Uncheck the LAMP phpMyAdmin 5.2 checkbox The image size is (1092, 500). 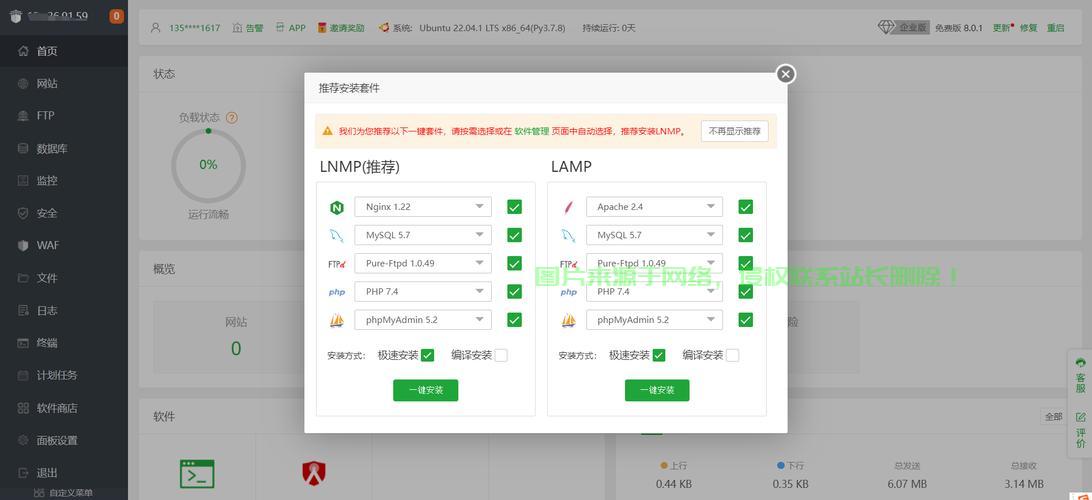[x=745, y=320]
